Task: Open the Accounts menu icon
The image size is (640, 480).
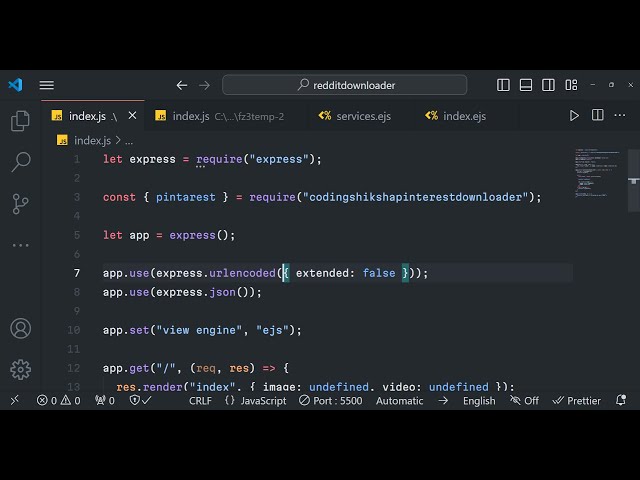Action: pos(20,328)
